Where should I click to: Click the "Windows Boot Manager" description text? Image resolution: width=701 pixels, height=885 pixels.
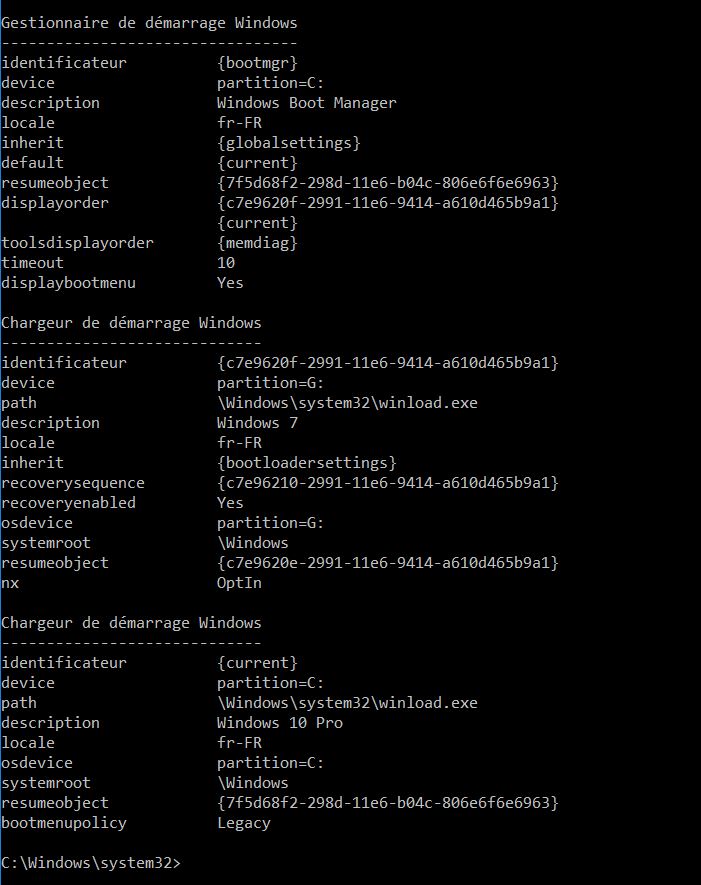306,103
